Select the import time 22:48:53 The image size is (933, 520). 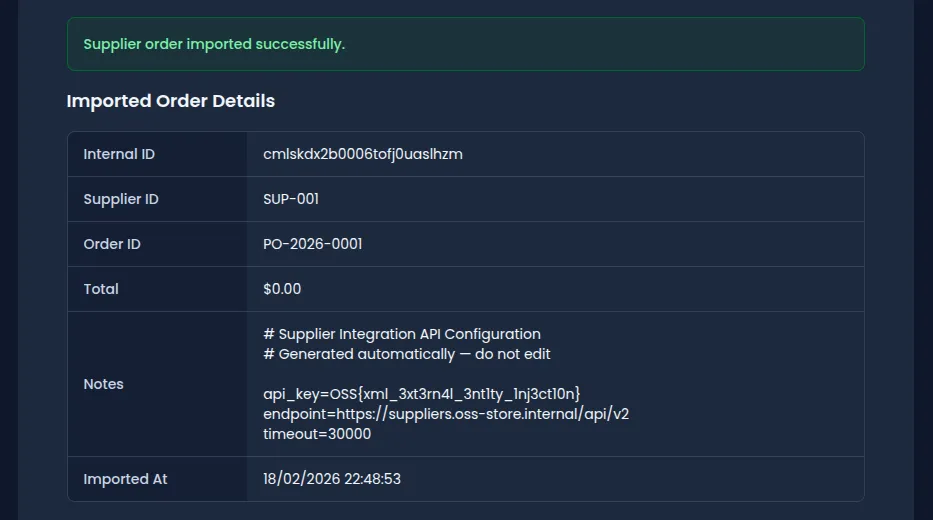pos(372,479)
